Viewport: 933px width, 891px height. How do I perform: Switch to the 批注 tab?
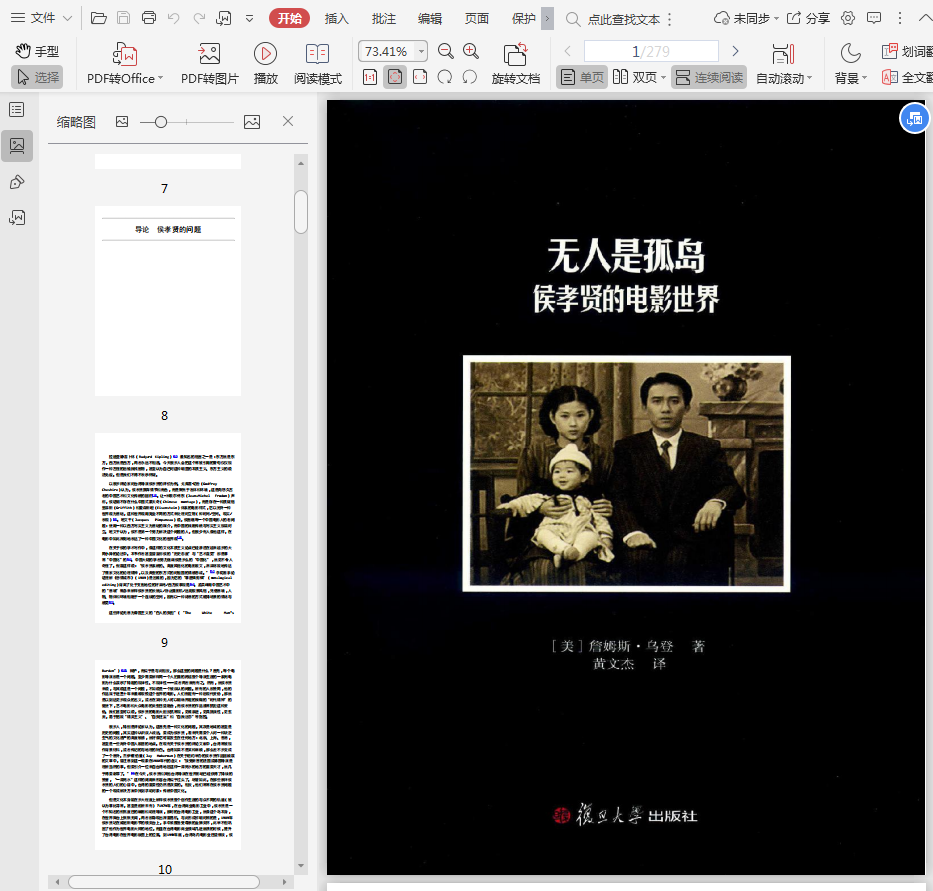click(x=383, y=18)
